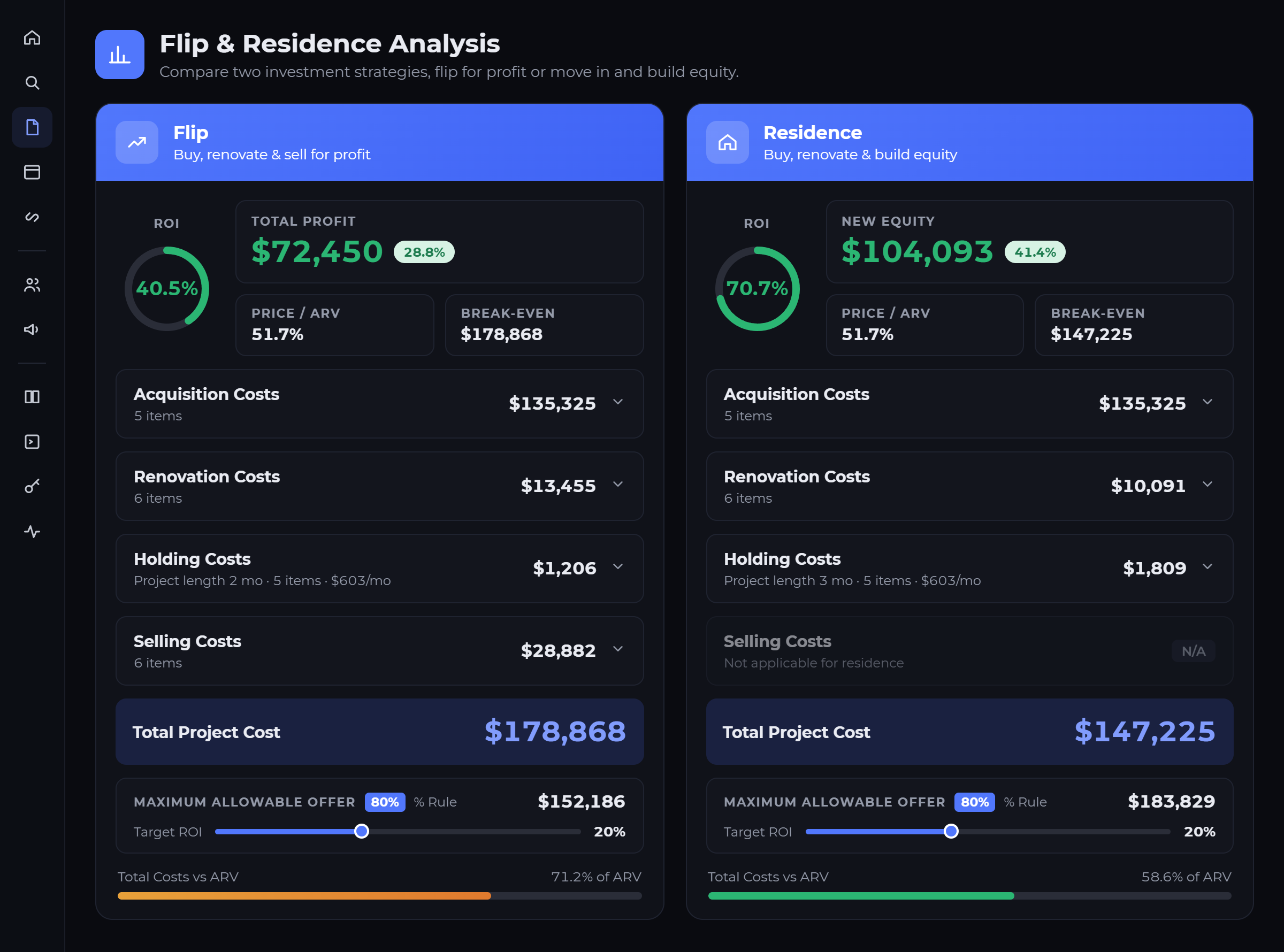Click the Flip 28.8% profit badge
This screenshot has width=1284, height=952.
[x=424, y=252]
